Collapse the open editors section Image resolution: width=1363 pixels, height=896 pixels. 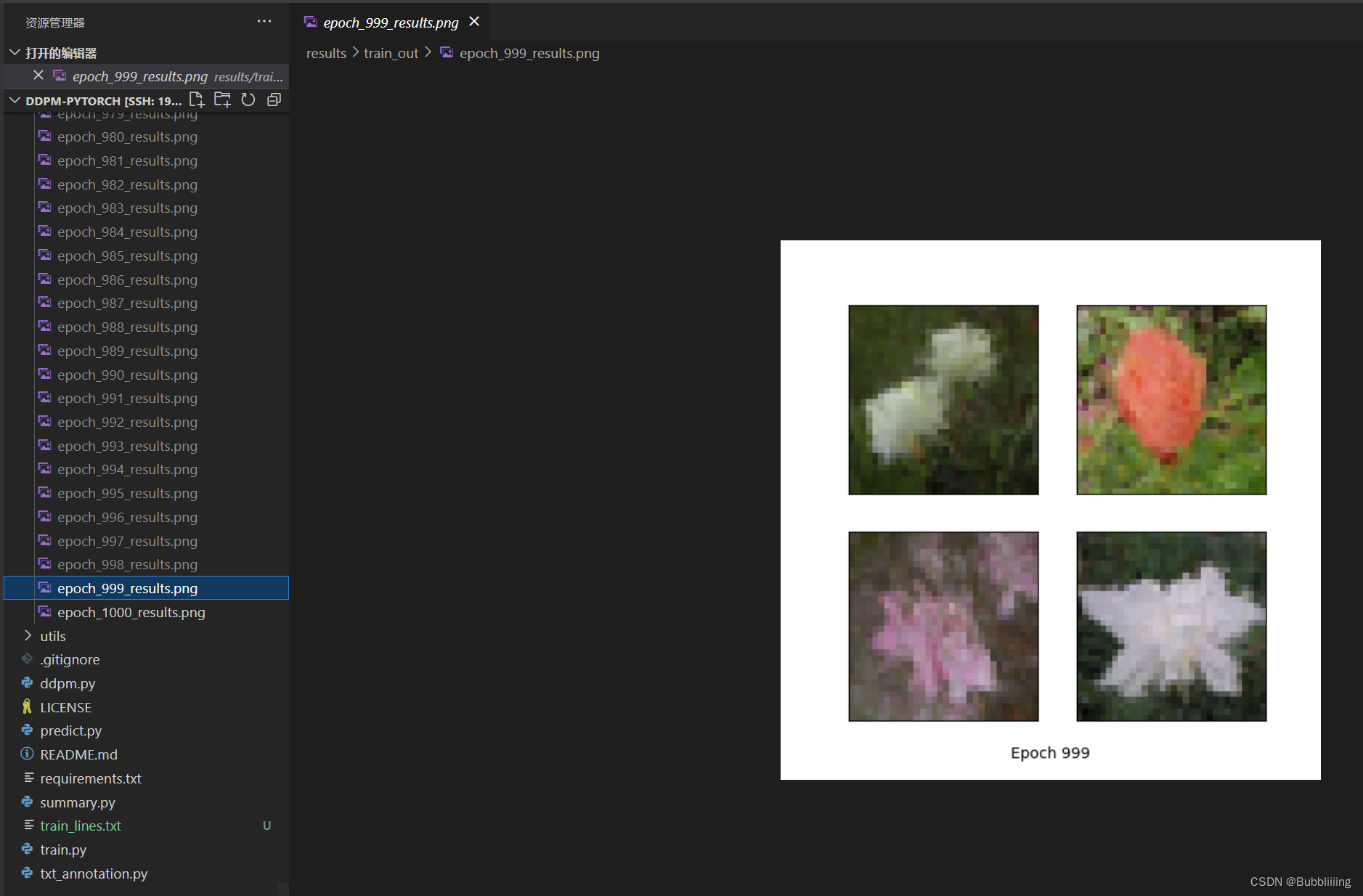pyautogui.click(x=15, y=52)
